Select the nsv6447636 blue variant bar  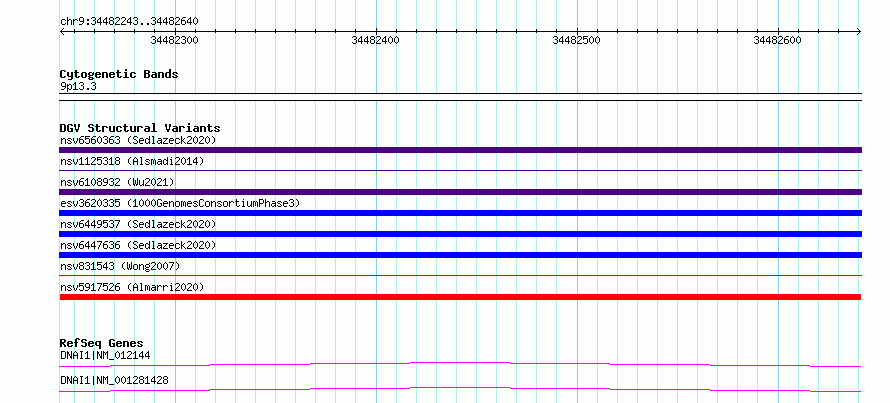tap(460, 255)
